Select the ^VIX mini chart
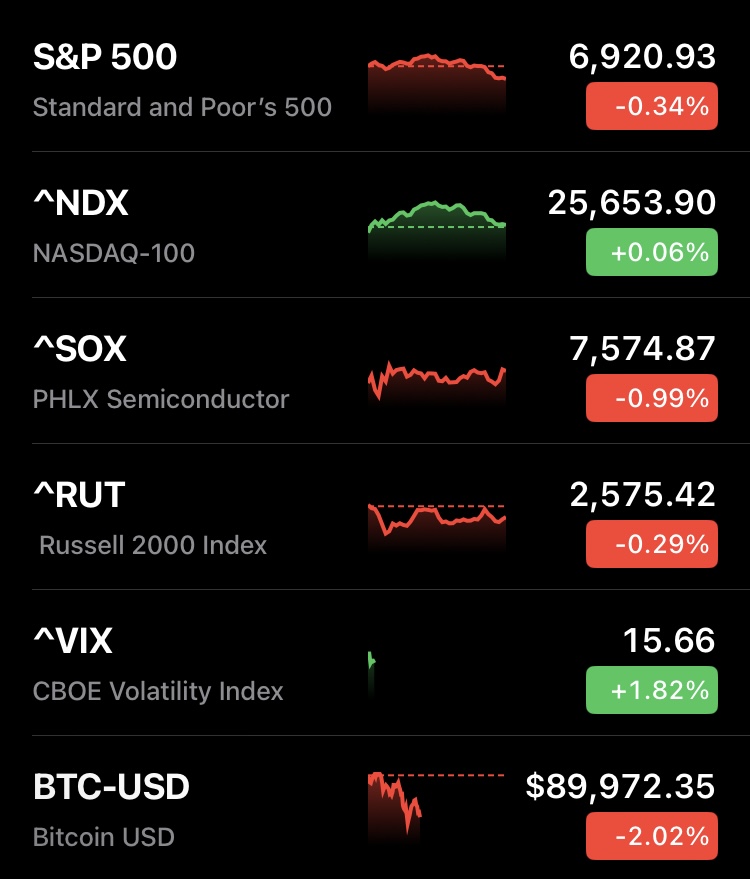 (x=372, y=670)
